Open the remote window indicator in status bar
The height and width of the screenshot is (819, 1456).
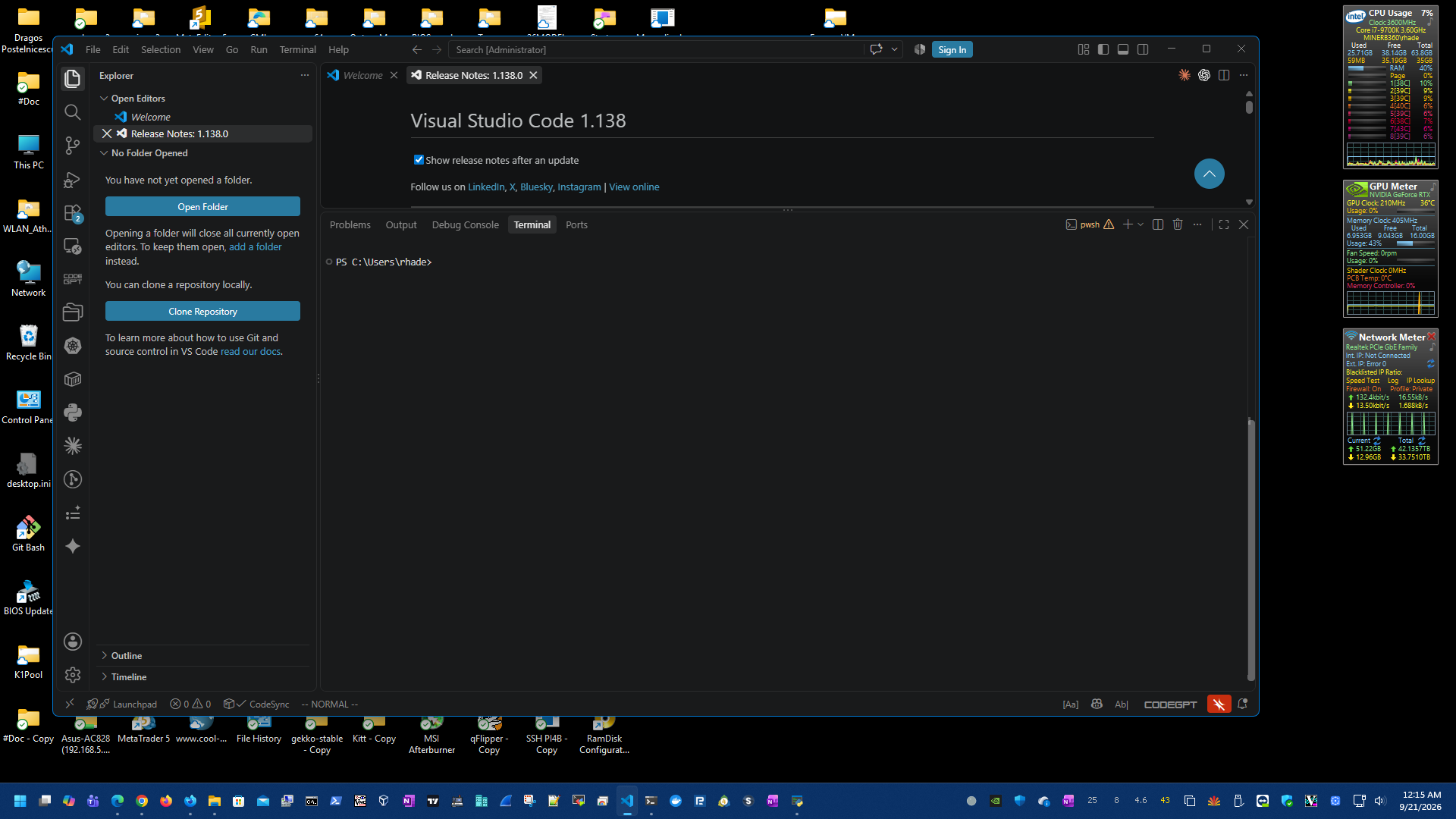[69, 704]
